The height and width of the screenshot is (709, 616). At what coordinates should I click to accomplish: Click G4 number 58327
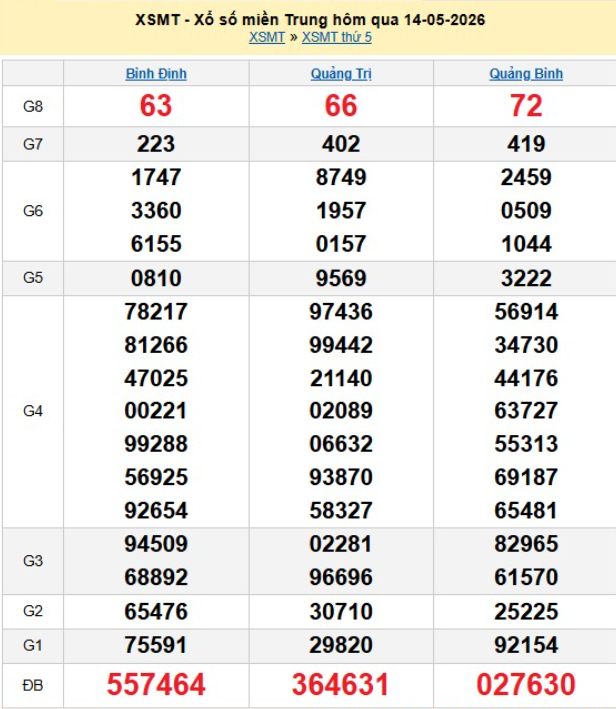click(x=341, y=510)
